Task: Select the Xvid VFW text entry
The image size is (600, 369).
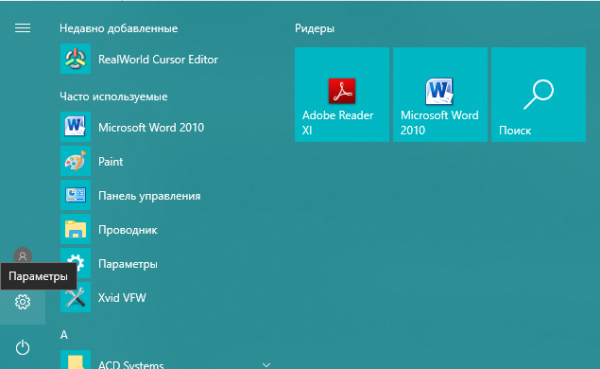Action: [x=122, y=298]
